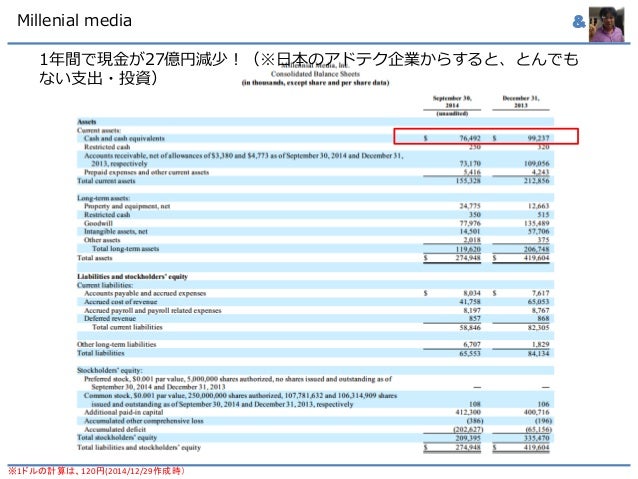This screenshot has width=638, height=479.
Task: Select the "Total current assets" label
Action: point(106,181)
